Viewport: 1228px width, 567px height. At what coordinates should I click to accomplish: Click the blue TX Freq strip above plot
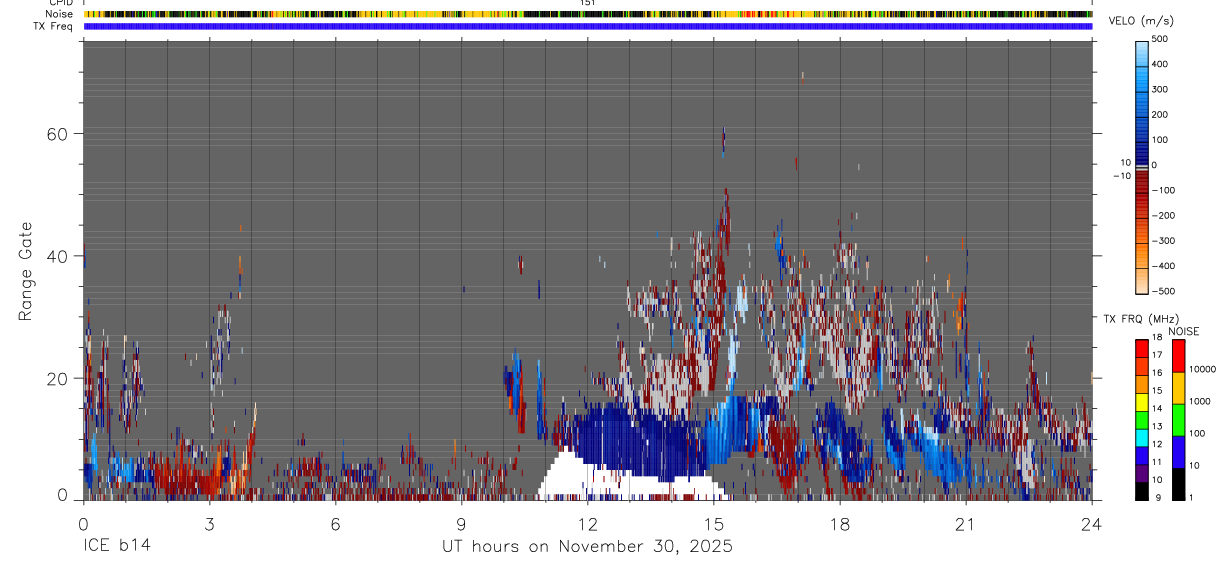click(588, 26)
